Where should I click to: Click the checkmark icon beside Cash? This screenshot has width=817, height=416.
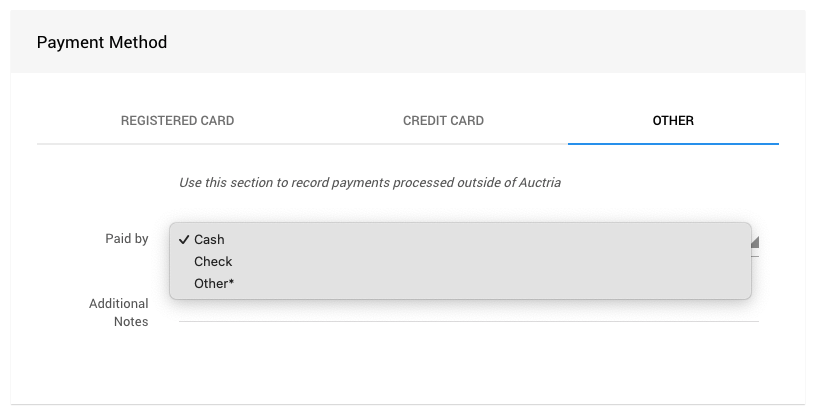[184, 240]
